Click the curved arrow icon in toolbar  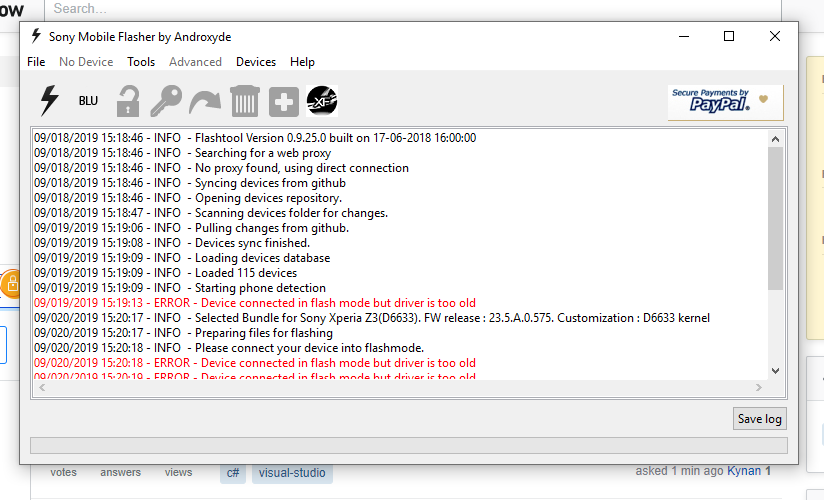click(x=205, y=101)
